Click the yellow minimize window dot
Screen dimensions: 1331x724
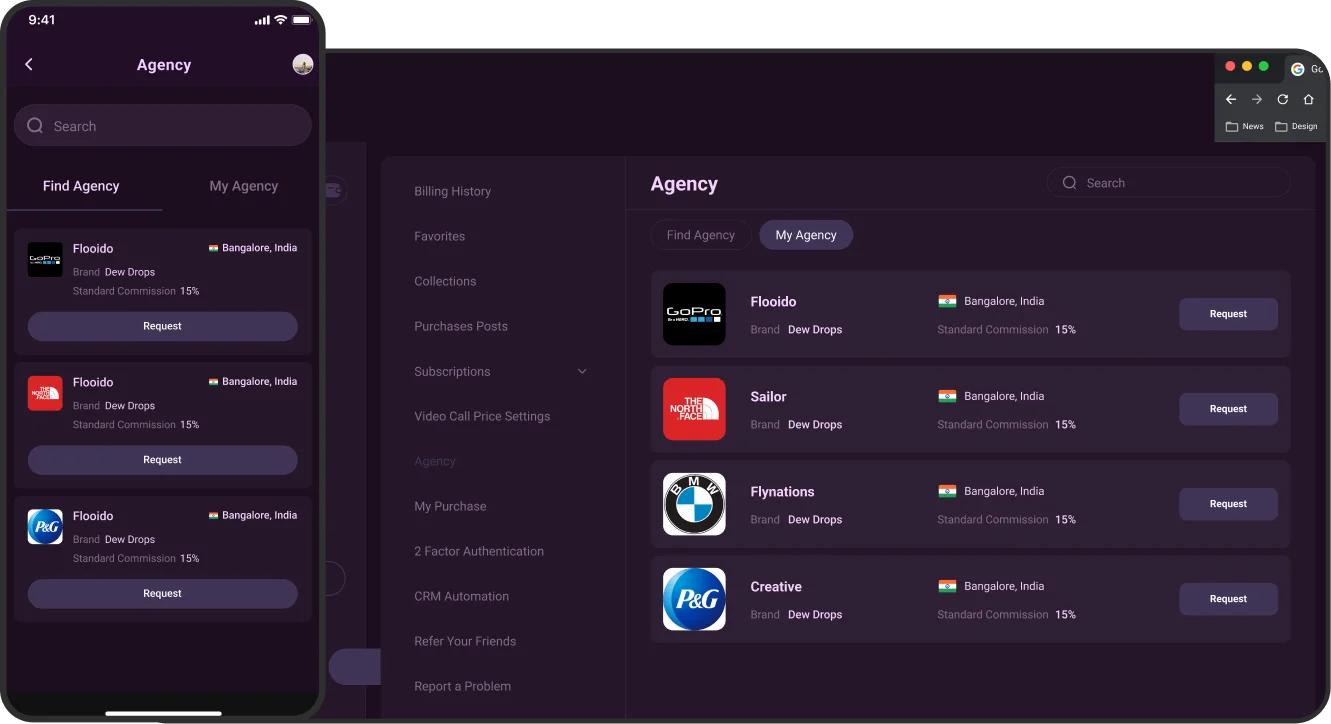[1247, 66]
